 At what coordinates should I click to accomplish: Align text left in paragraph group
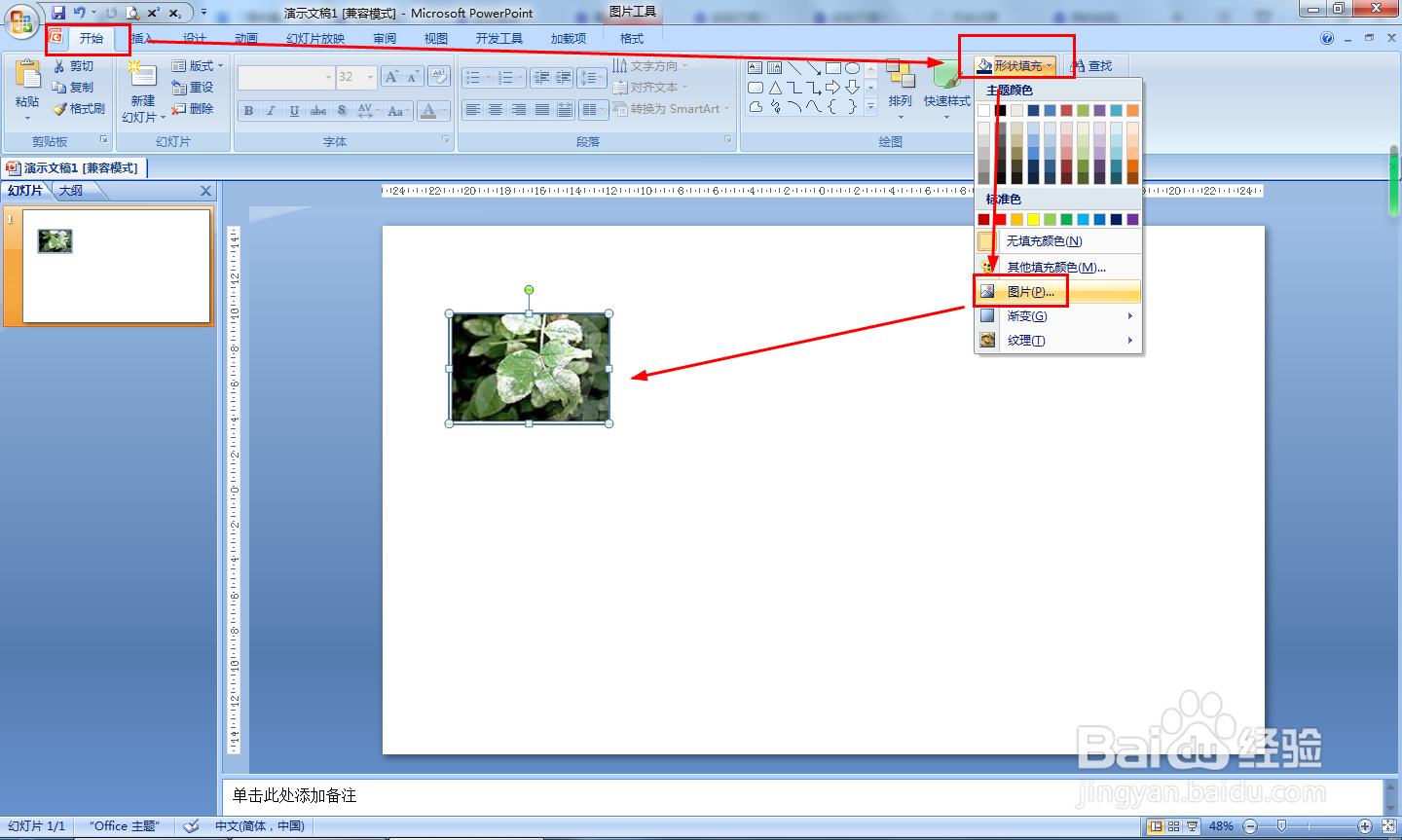click(472, 110)
